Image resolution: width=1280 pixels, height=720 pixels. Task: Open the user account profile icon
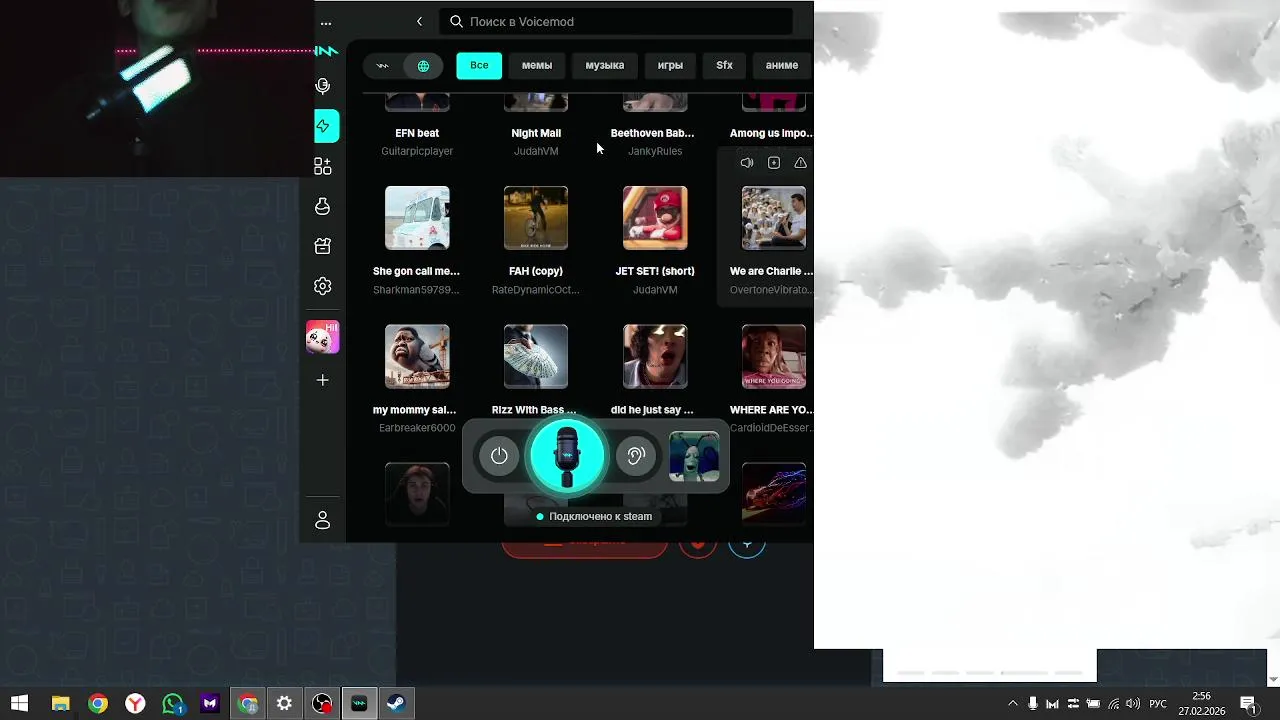pos(322,521)
